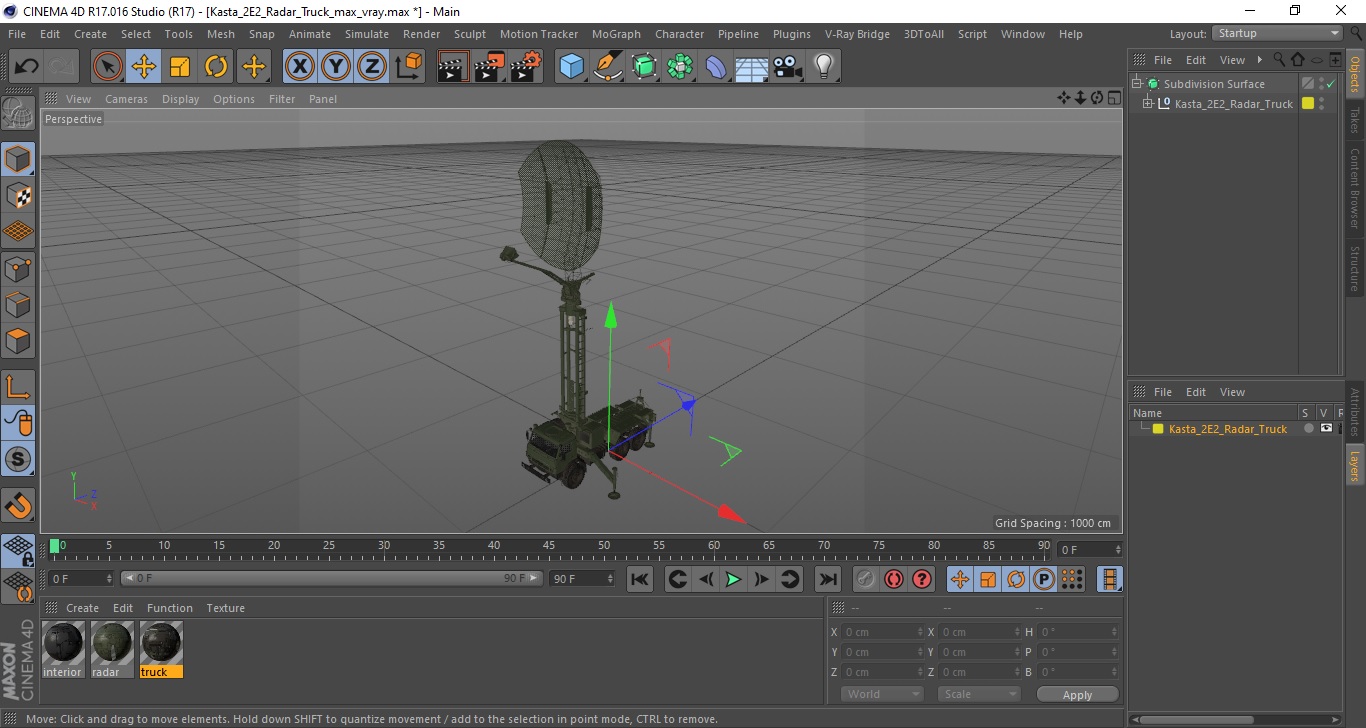Switch to Edges mode
The height and width of the screenshot is (728, 1366).
18,304
